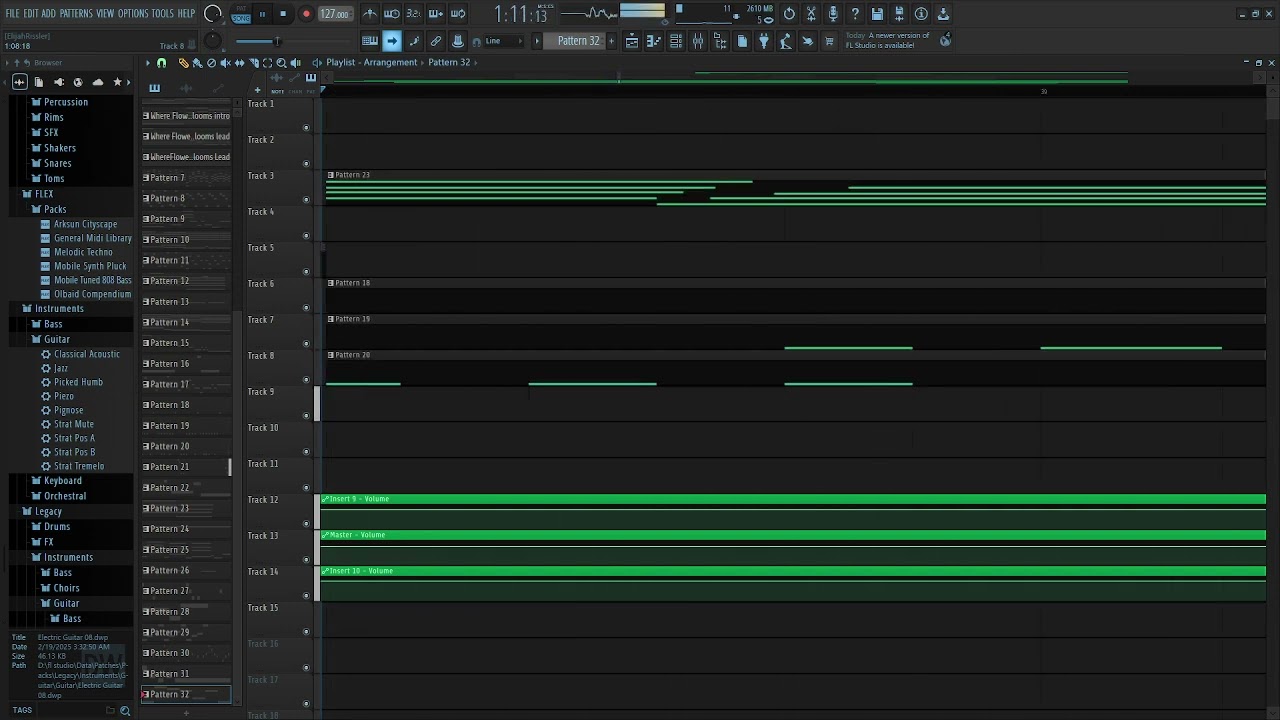Toggle the step editing arrow button
The height and width of the screenshot is (720, 1280).
pos(392,41)
